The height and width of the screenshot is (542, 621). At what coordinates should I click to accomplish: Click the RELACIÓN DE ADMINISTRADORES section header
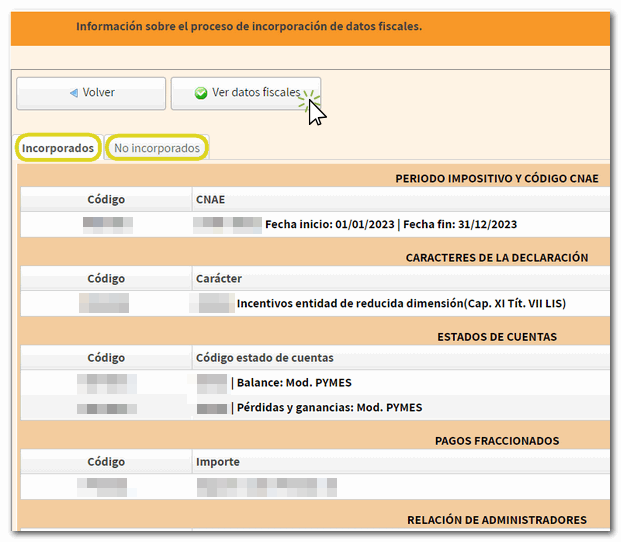[x=496, y=519]
